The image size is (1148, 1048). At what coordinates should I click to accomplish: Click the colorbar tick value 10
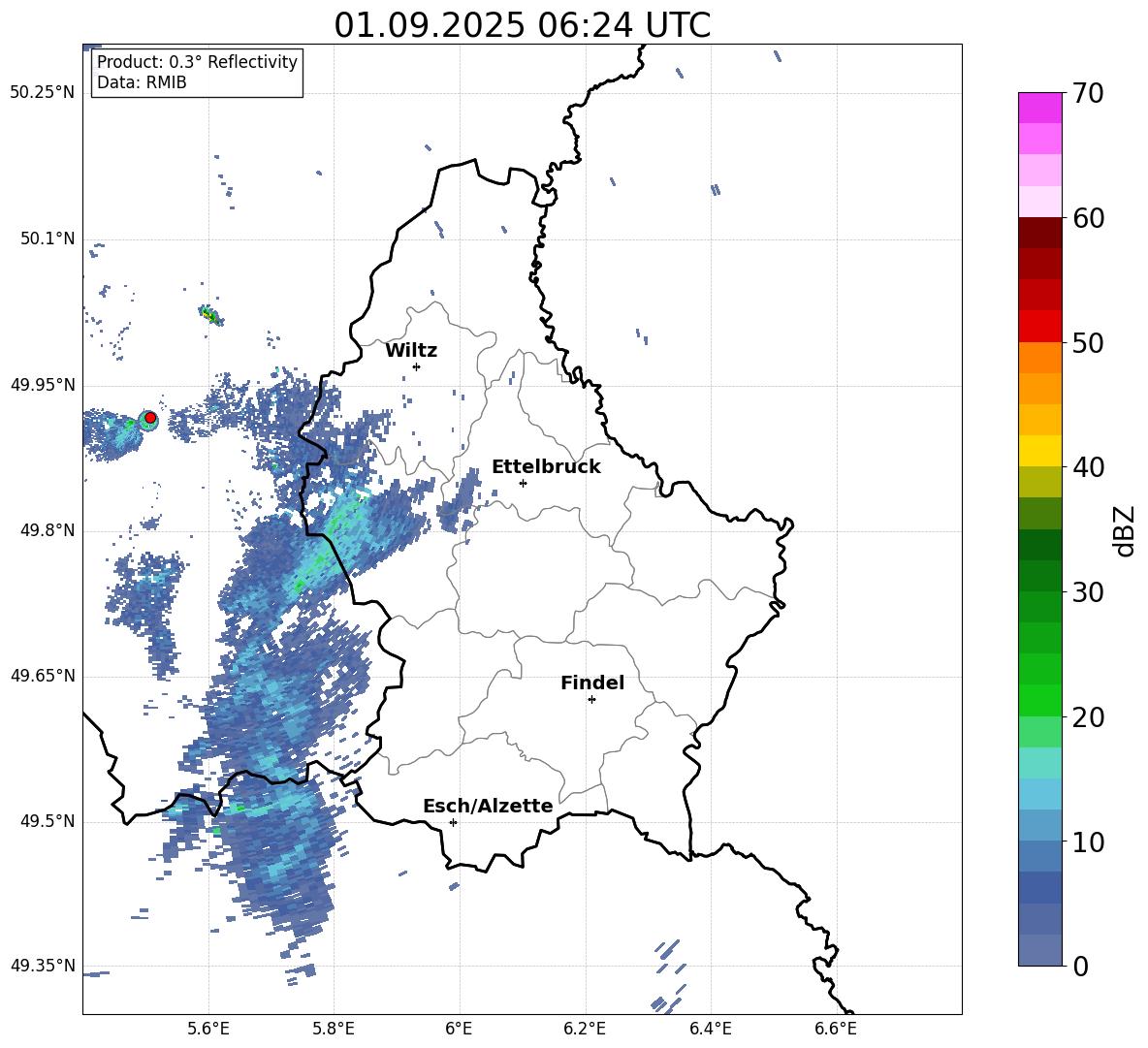pos(1088,842)
